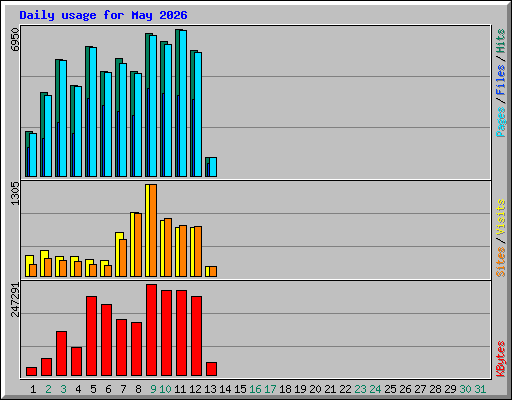This screenshot has height=400, width=512.
Task: Click day label '21' on the x-axis
Action: [x=330, y=389]
